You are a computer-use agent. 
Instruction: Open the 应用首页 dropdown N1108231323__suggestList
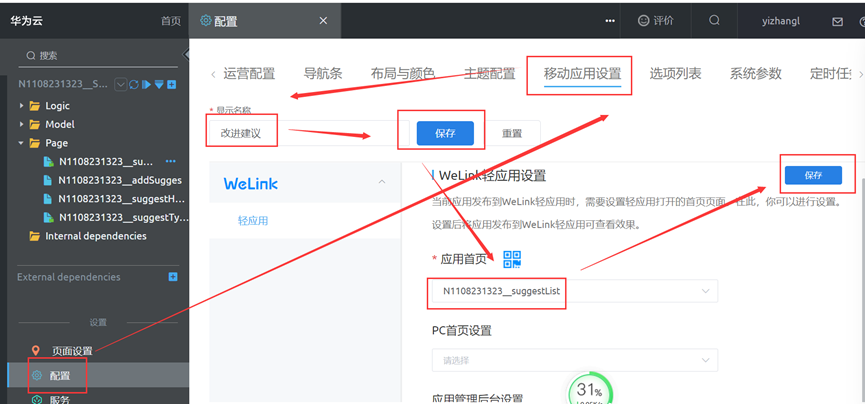[575, 291]
